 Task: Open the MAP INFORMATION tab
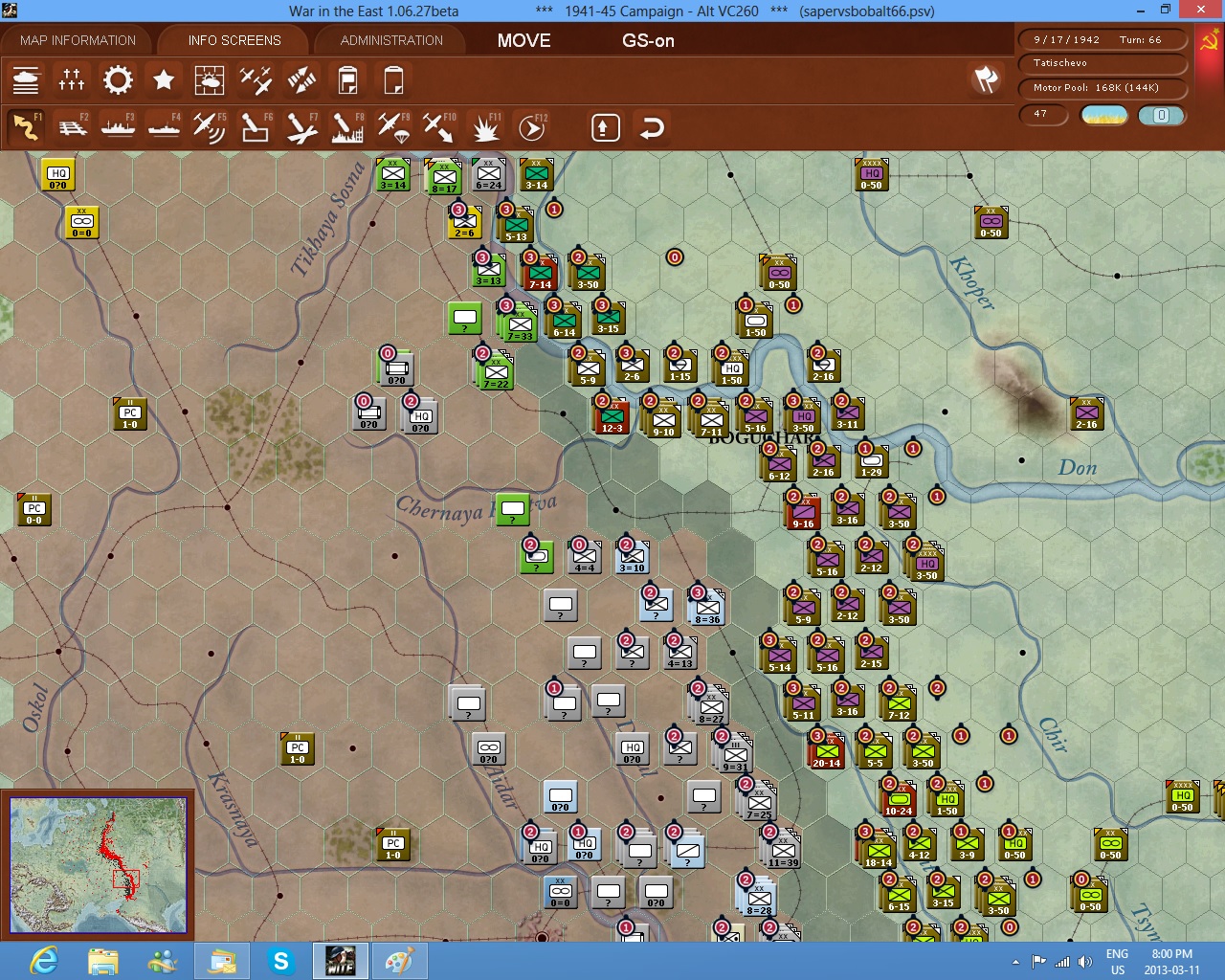78,40
